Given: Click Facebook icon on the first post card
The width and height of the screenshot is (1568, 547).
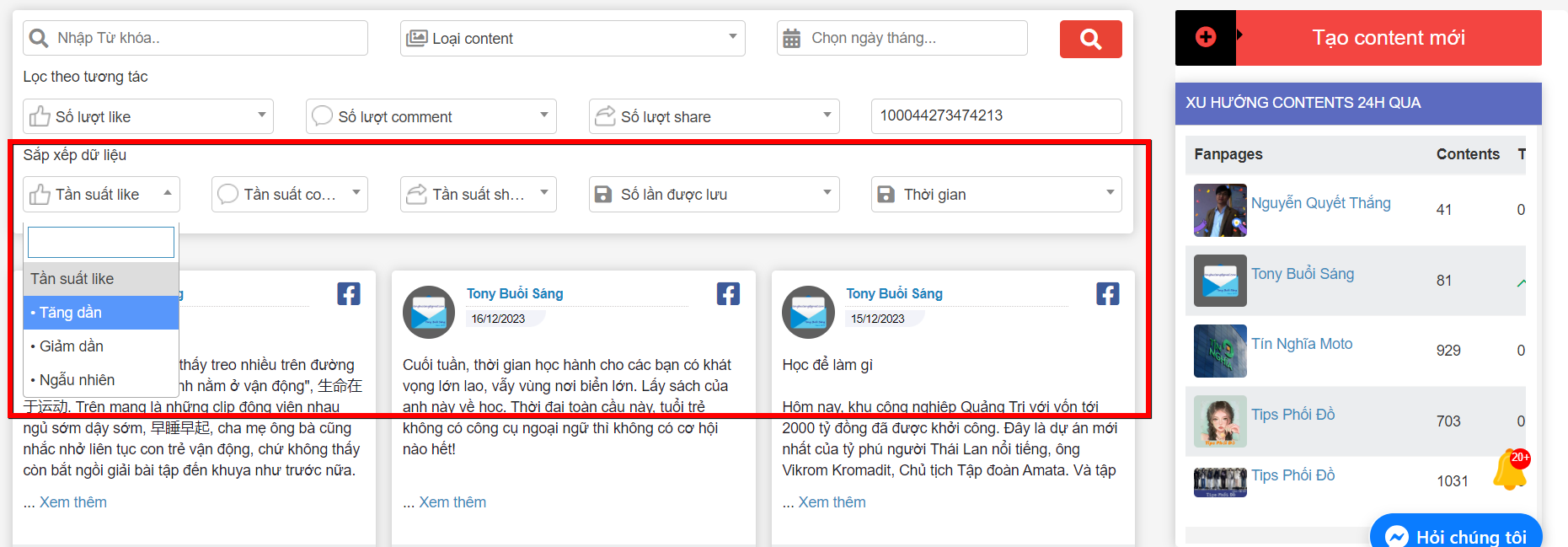Looking at the screenshot, I should click(349, 293).
